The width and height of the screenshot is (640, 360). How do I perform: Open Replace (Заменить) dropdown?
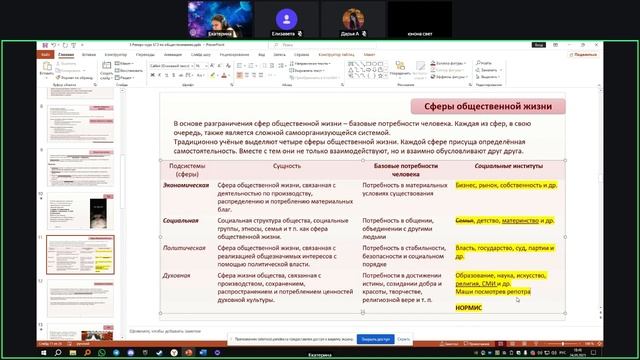(489, 70)
